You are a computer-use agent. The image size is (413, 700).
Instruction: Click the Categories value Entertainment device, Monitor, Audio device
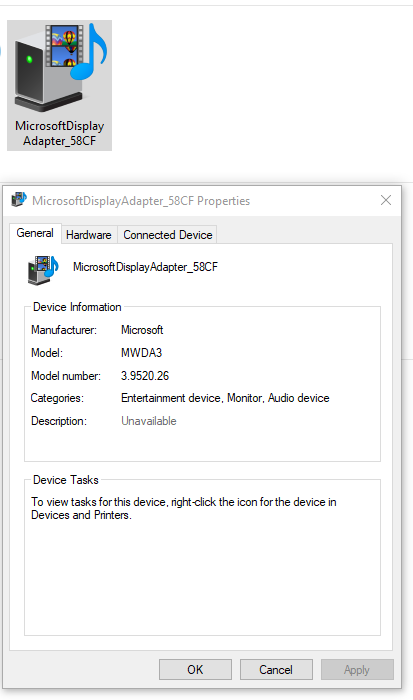[225, 398]
